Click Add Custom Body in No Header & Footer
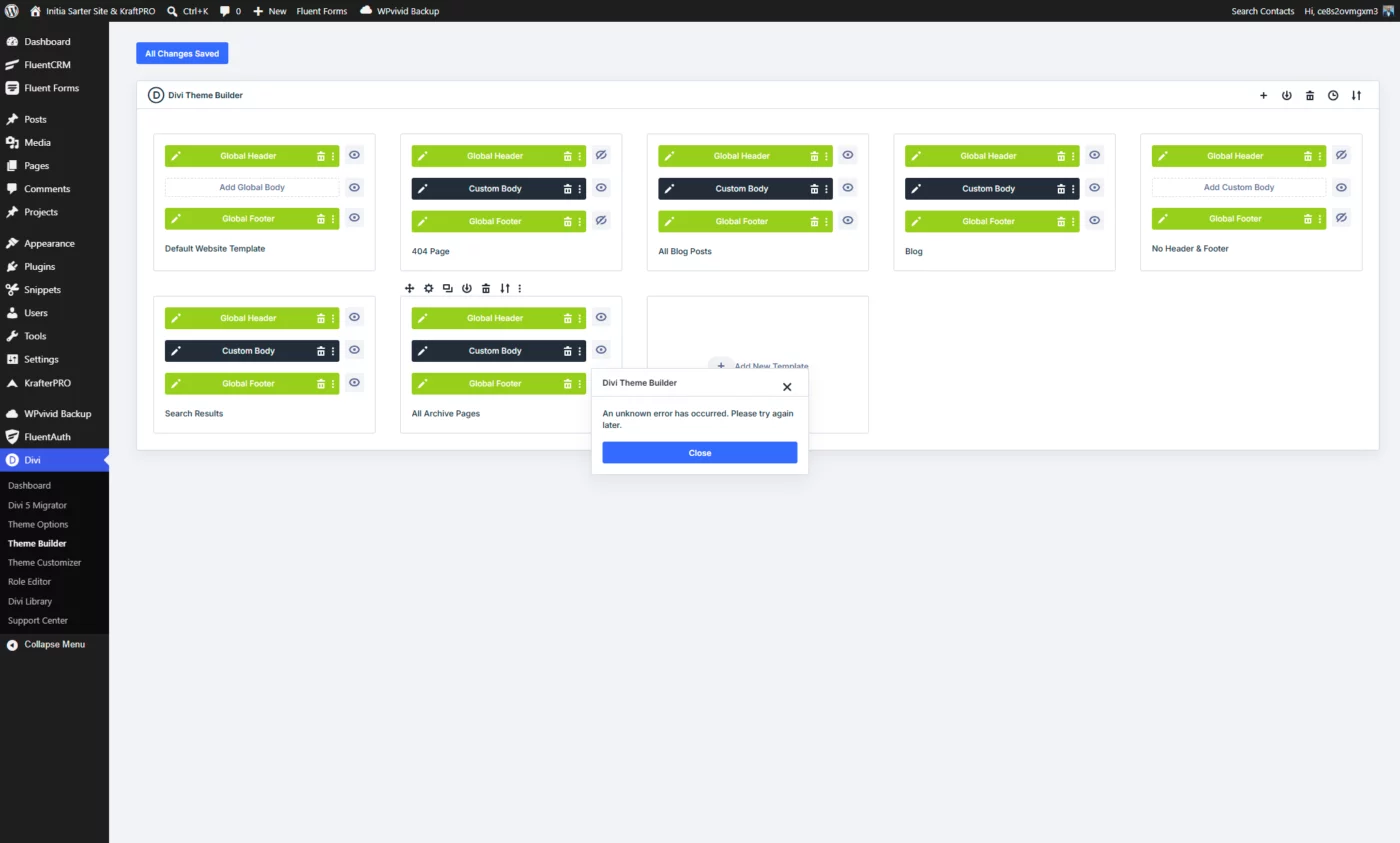The image size is (1400, 843). coord(1239,187)
